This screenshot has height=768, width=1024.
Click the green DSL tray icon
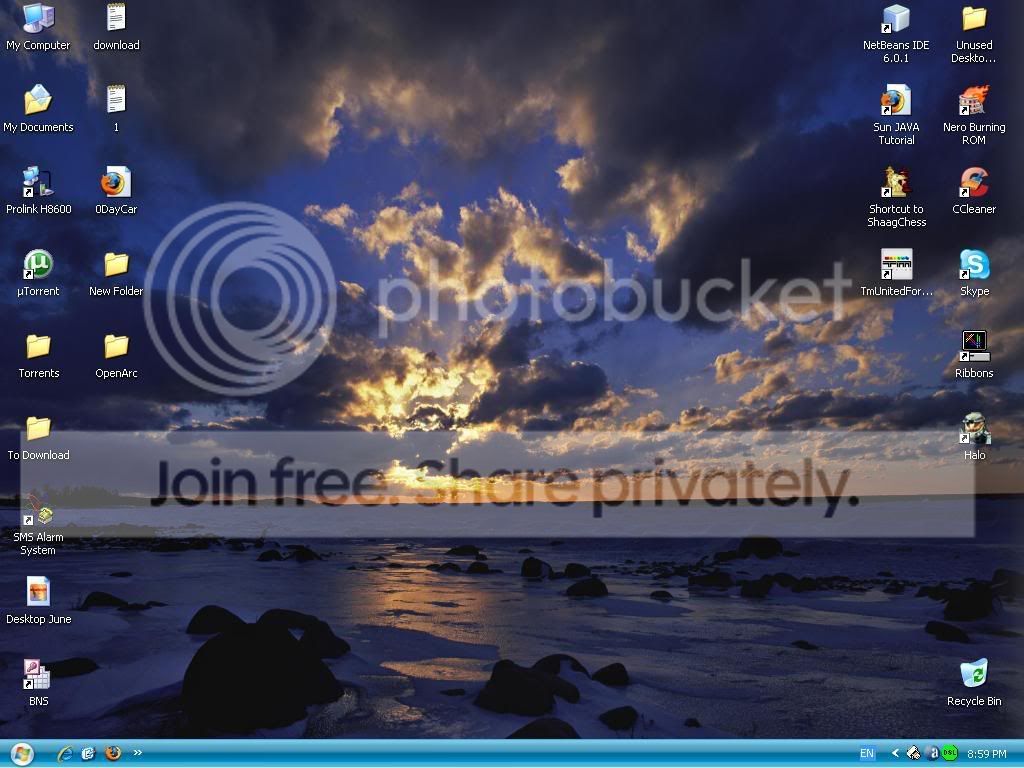950,753
